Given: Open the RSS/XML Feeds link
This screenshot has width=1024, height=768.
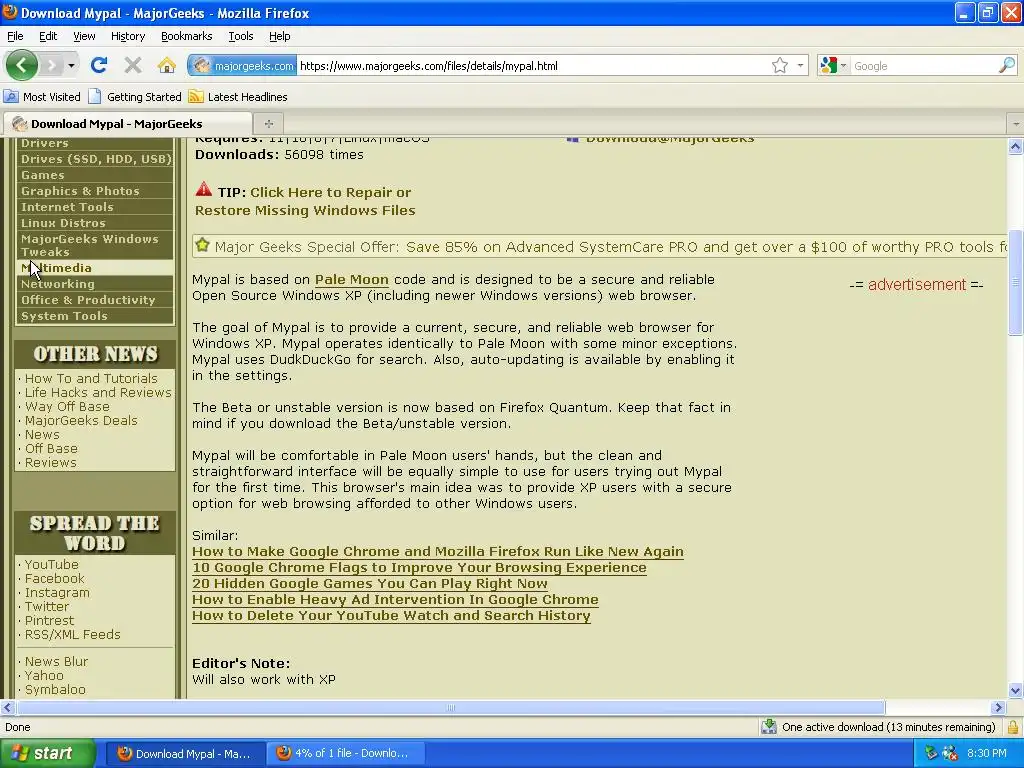Looking at the screenshot, I should [72, 635].
